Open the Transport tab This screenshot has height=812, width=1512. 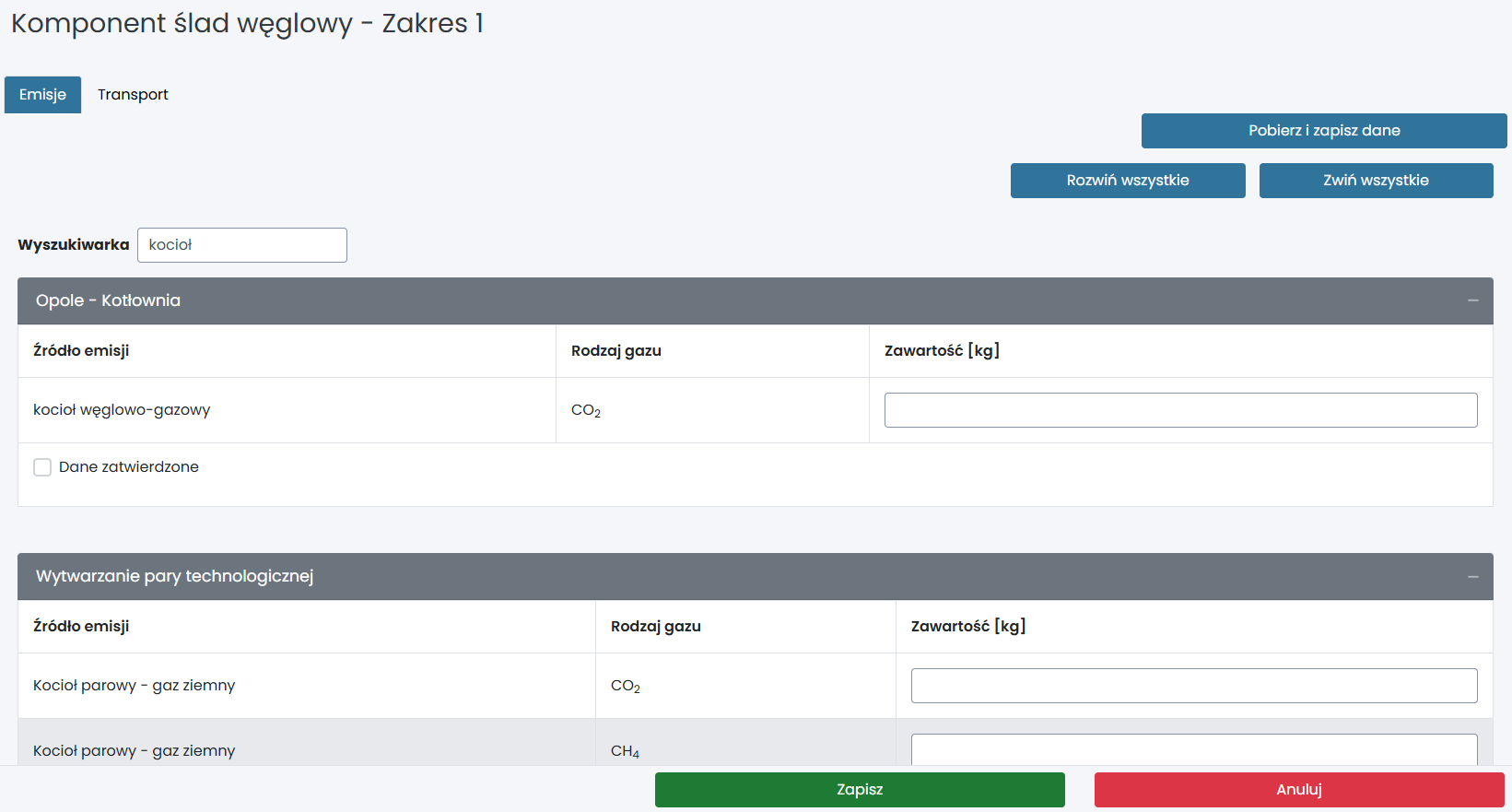tap(133, 95)
